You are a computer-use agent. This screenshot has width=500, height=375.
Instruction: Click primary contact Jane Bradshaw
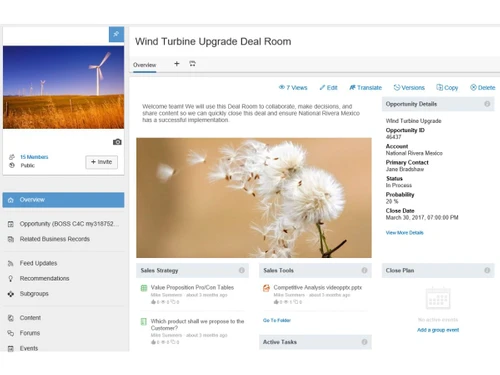405,169
